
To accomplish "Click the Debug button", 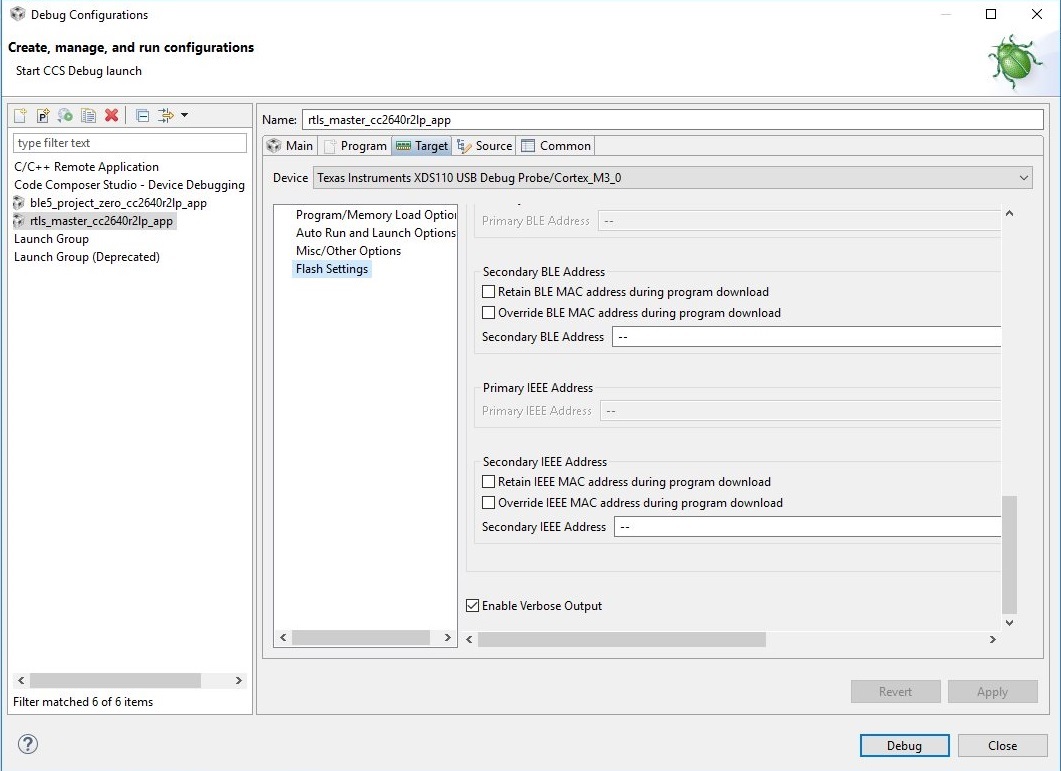I will 905,745.
